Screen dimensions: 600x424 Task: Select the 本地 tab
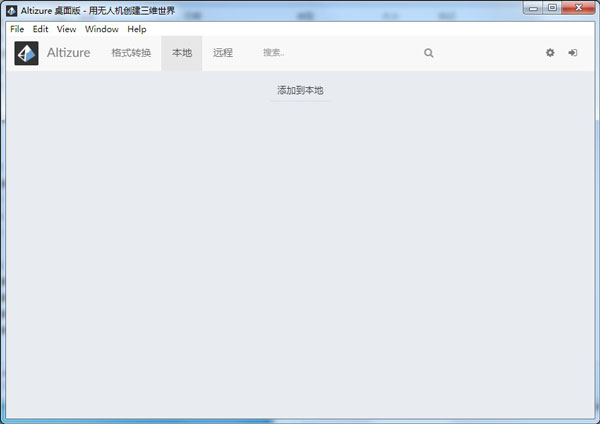[182, 53]
